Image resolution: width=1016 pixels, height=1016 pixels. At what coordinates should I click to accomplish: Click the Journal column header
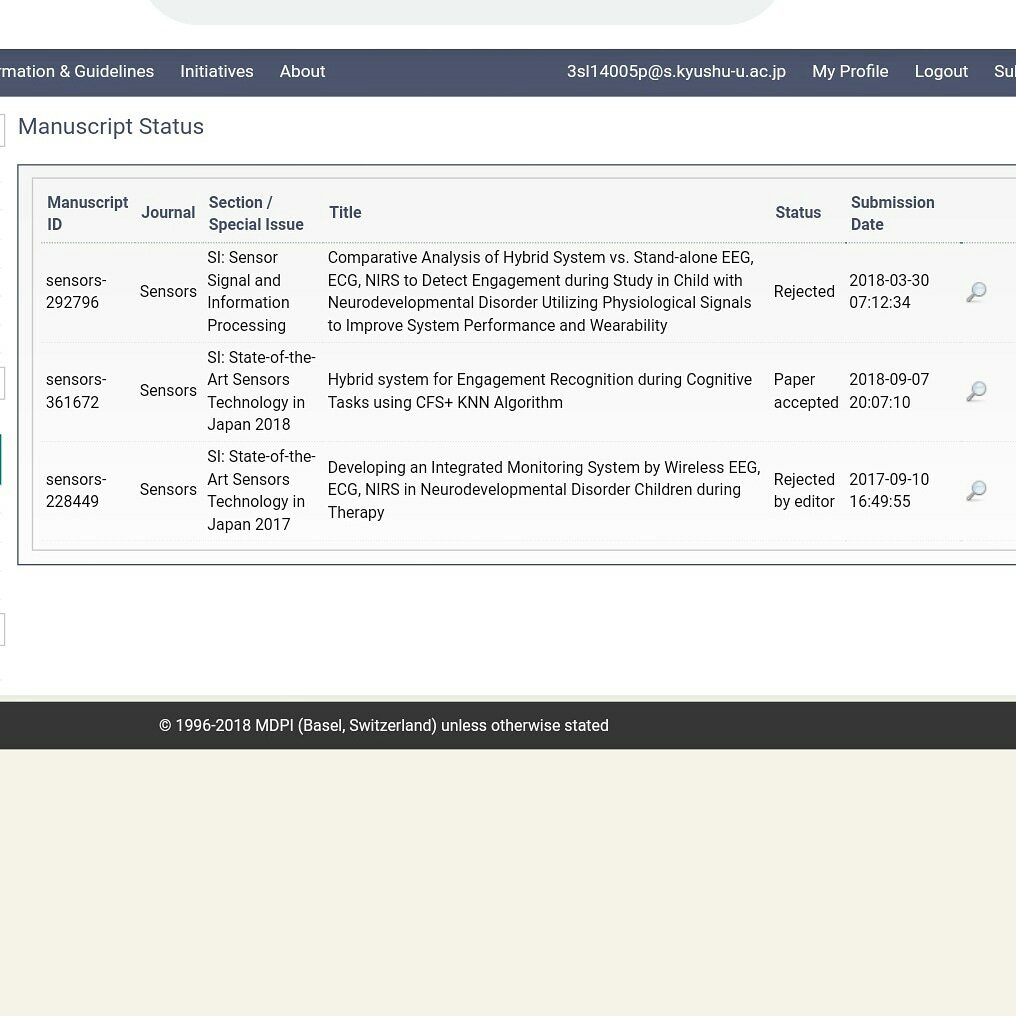[168, 213]
